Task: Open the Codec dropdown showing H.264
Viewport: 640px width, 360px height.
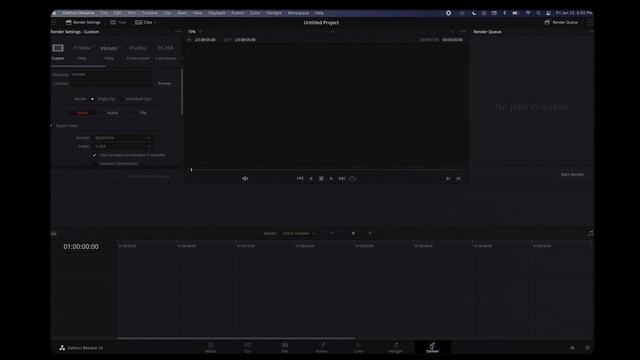Action: pyautogui.click(x=123, y=146)
